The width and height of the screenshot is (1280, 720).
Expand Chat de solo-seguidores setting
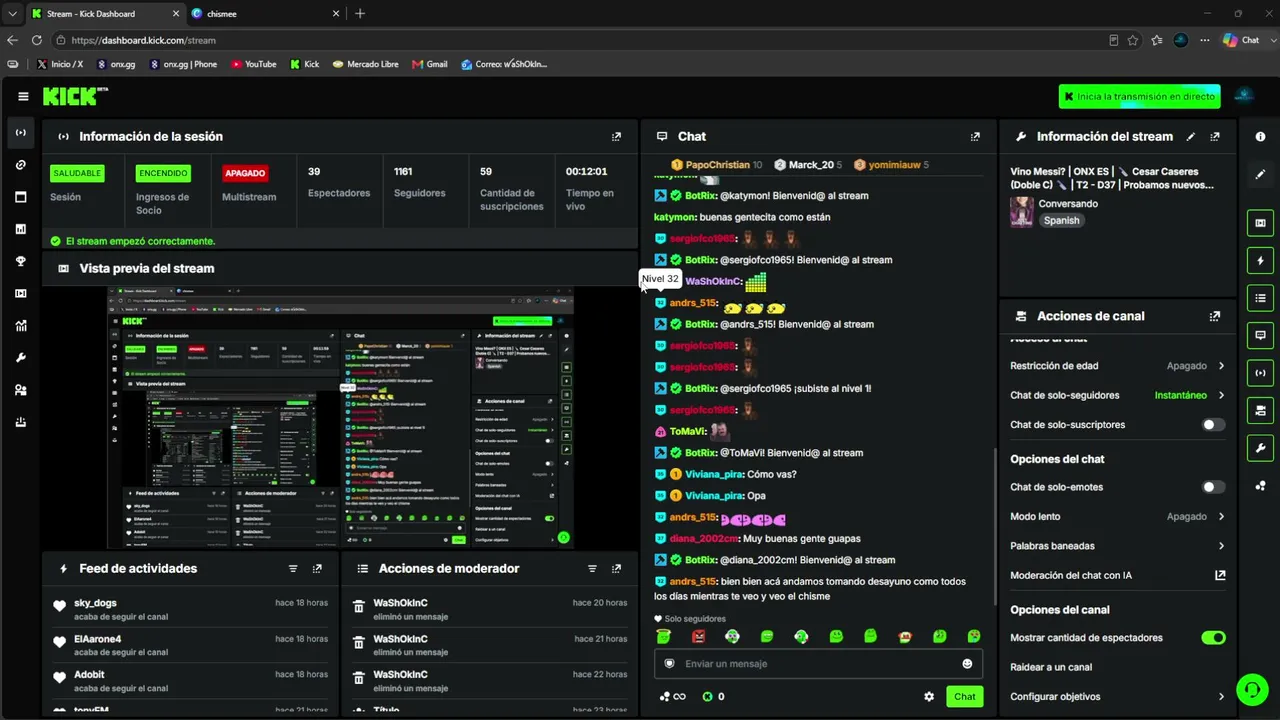click(x=1117, y=395)
